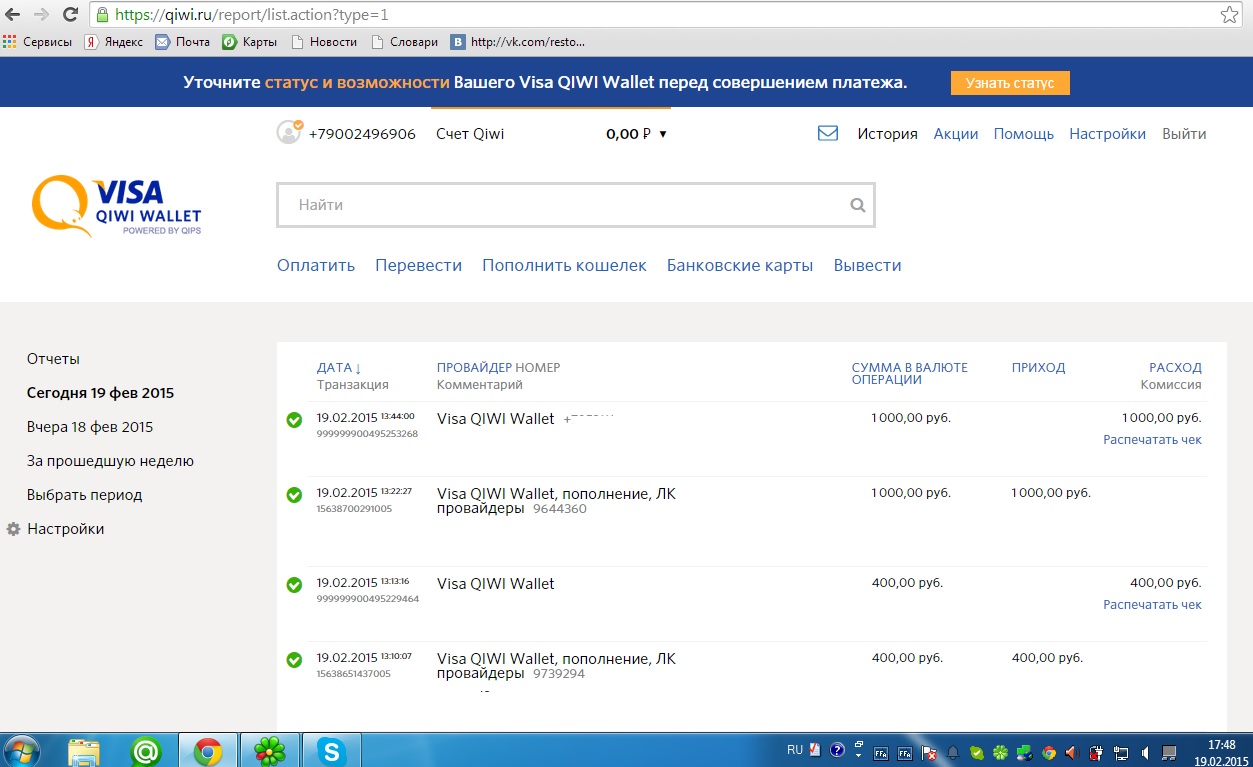This screenshot has width=1253, height=767.
Task: Click the tray bell notification icon
Action: click(953, 753)
